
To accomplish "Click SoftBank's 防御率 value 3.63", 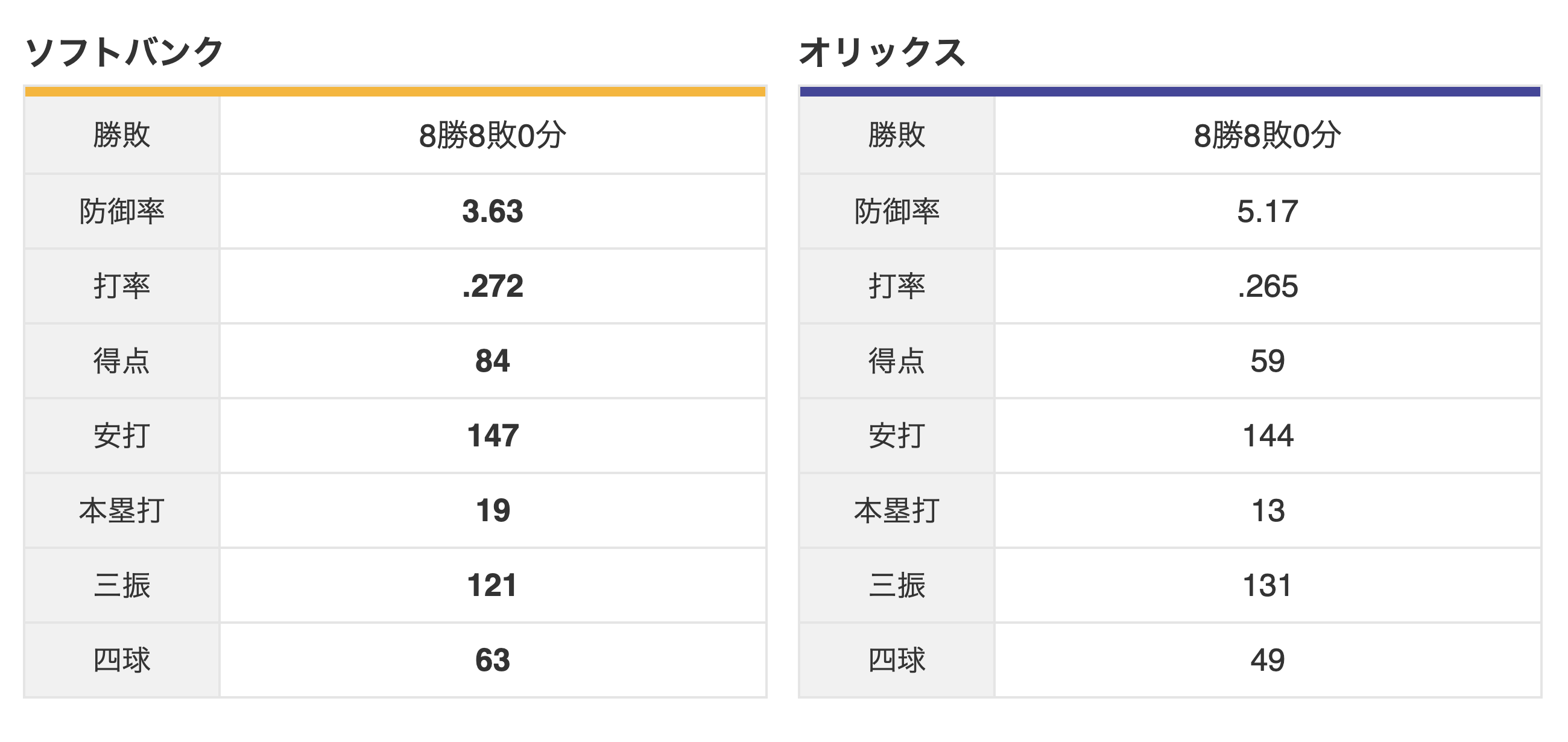I will [493, 211].
